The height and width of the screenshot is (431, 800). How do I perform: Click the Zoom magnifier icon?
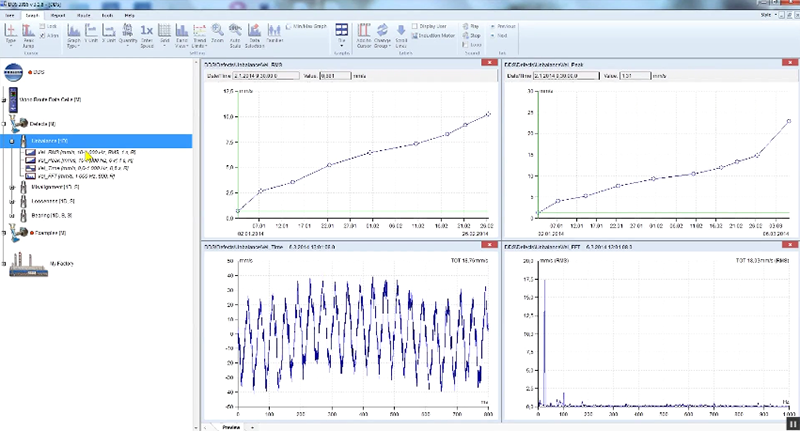click(x=219, y=32)
